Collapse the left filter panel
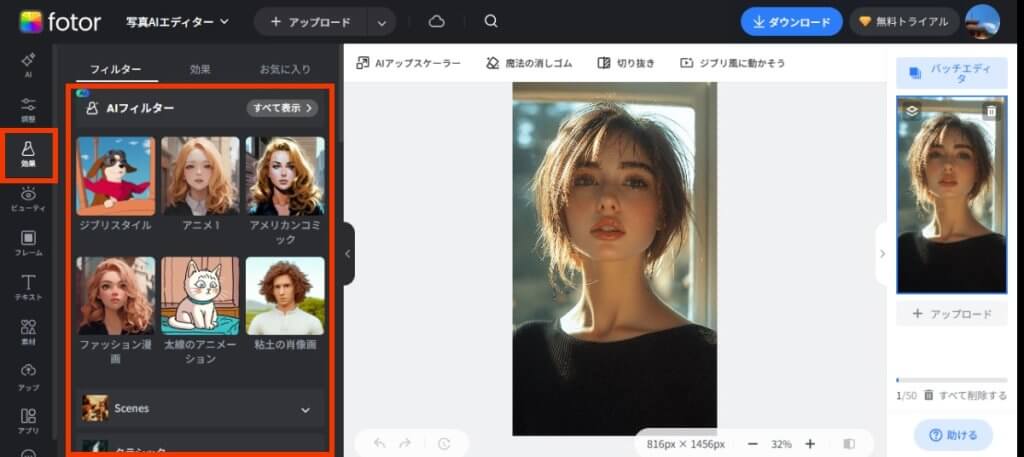This screenshot has height=457, width=1024. coord(347,253)
